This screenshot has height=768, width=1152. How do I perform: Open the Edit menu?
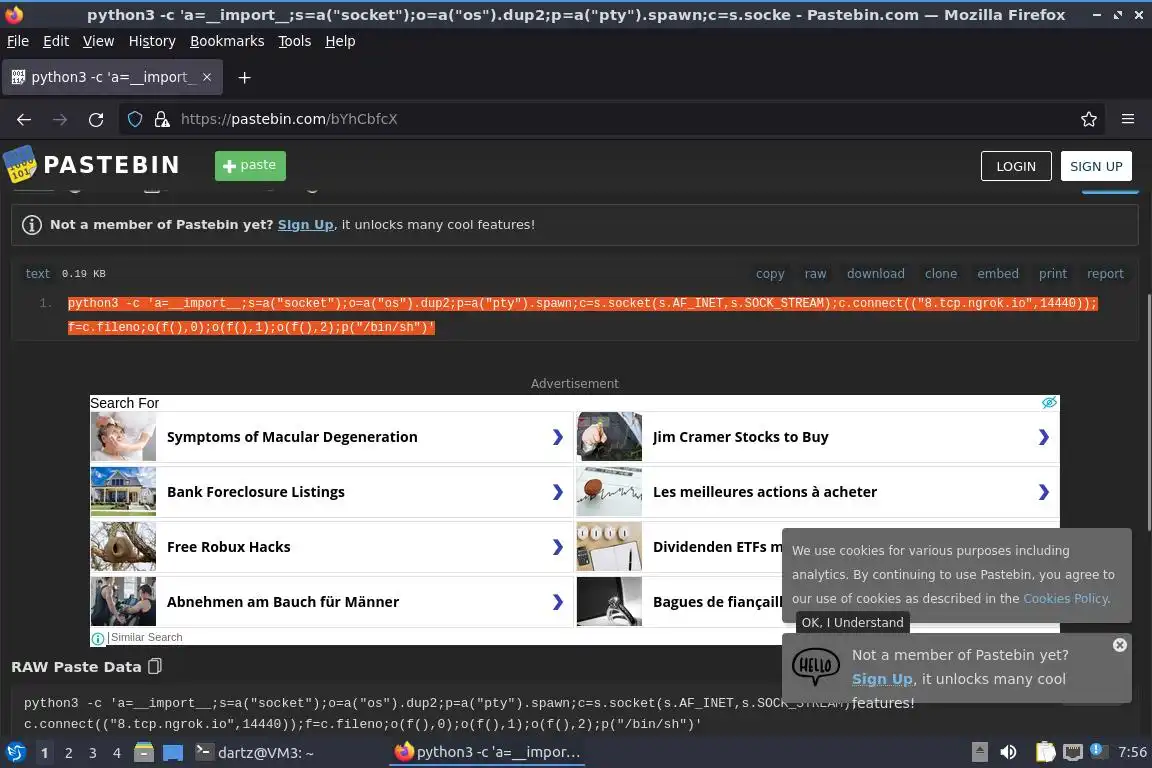56,41
